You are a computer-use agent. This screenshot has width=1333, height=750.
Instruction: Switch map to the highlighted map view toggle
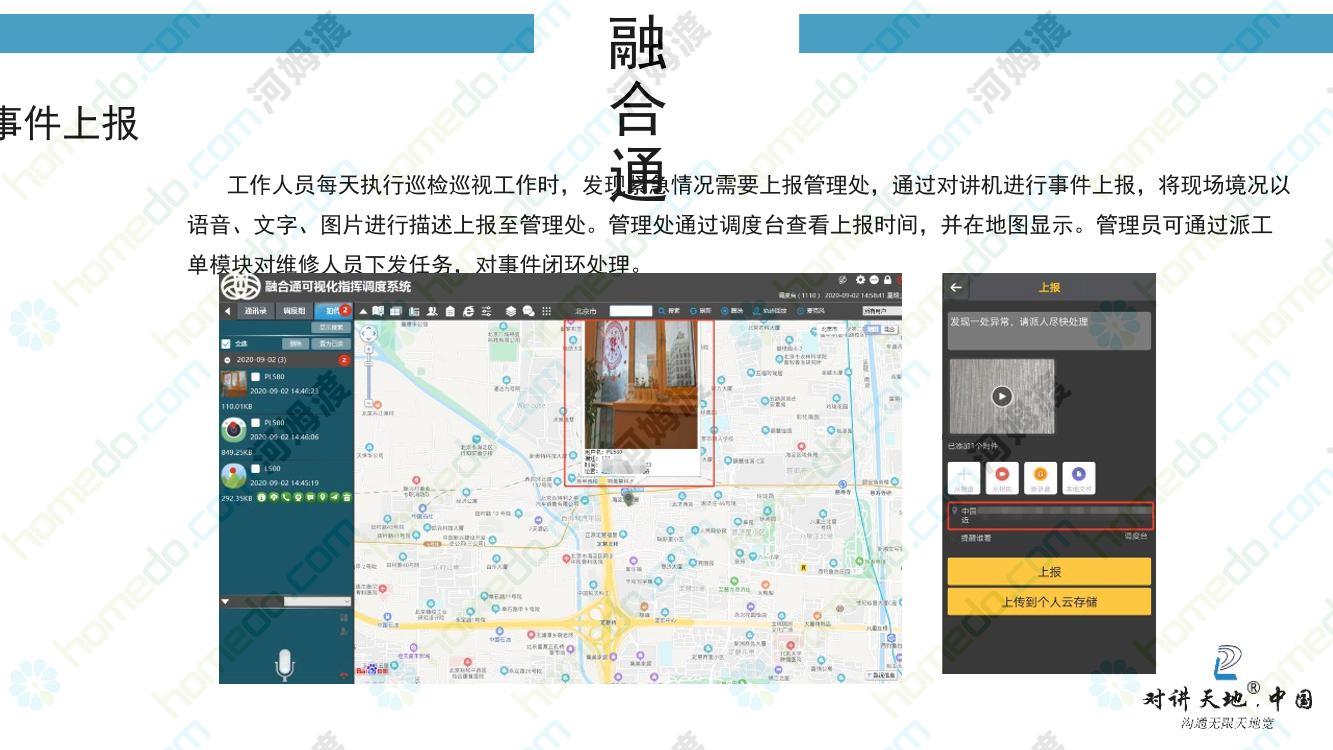[873, 329]
